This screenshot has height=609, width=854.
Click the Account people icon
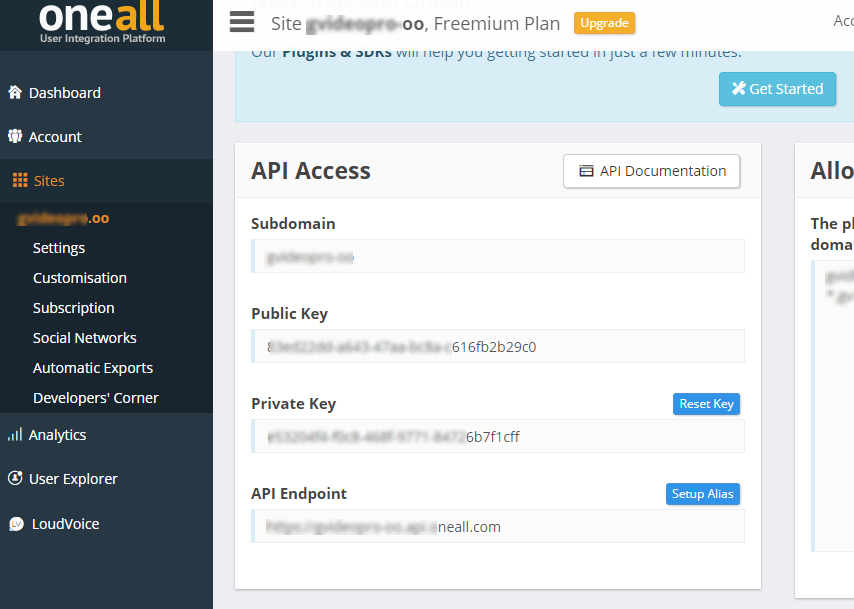pyautogui.click(x=15, y=136)
